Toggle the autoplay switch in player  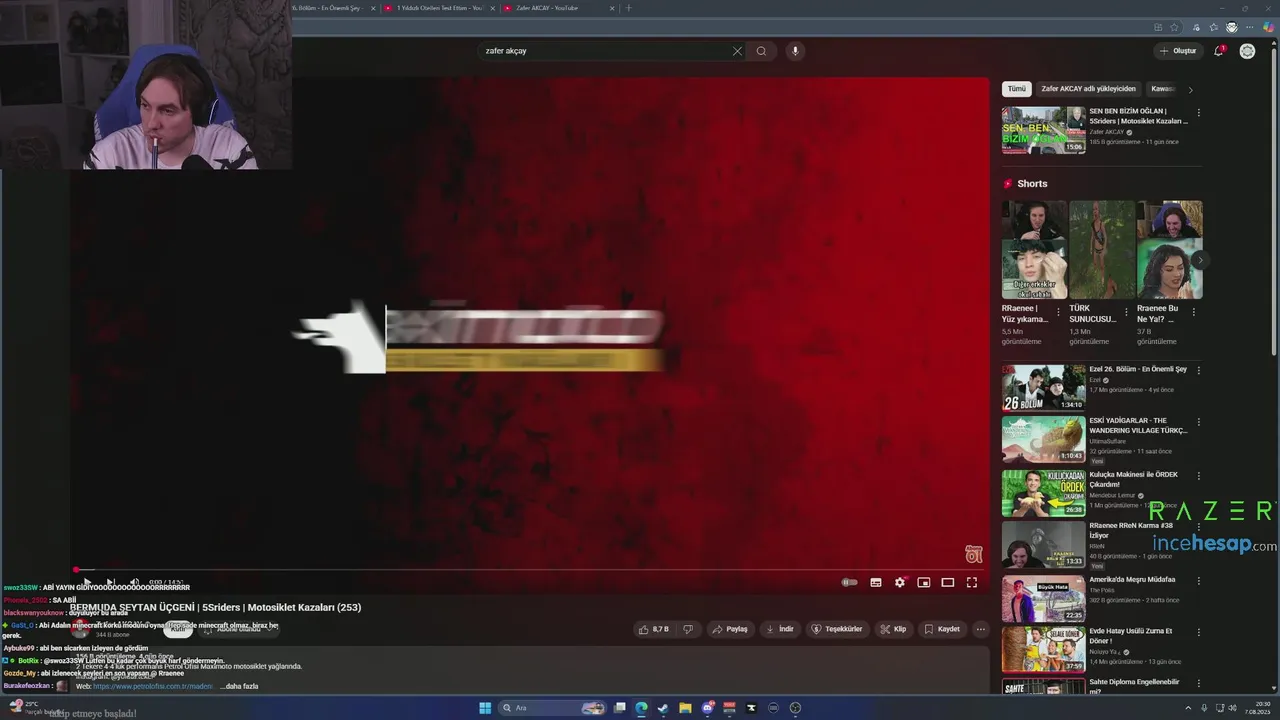tap(850, 582)
